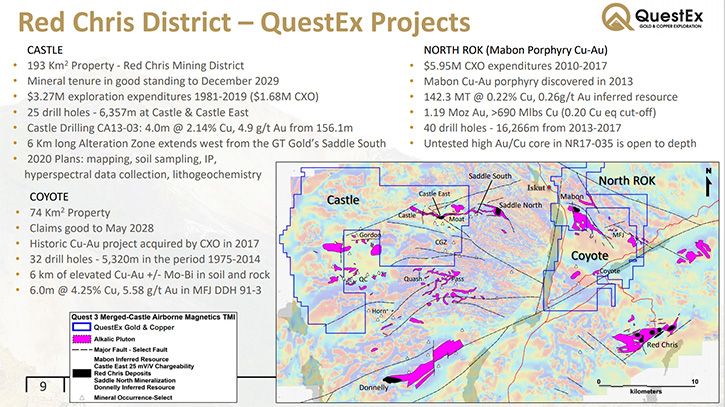Click the 'Iskut' town label on the map
725x407 pixels.
click(x=536, y=187)
